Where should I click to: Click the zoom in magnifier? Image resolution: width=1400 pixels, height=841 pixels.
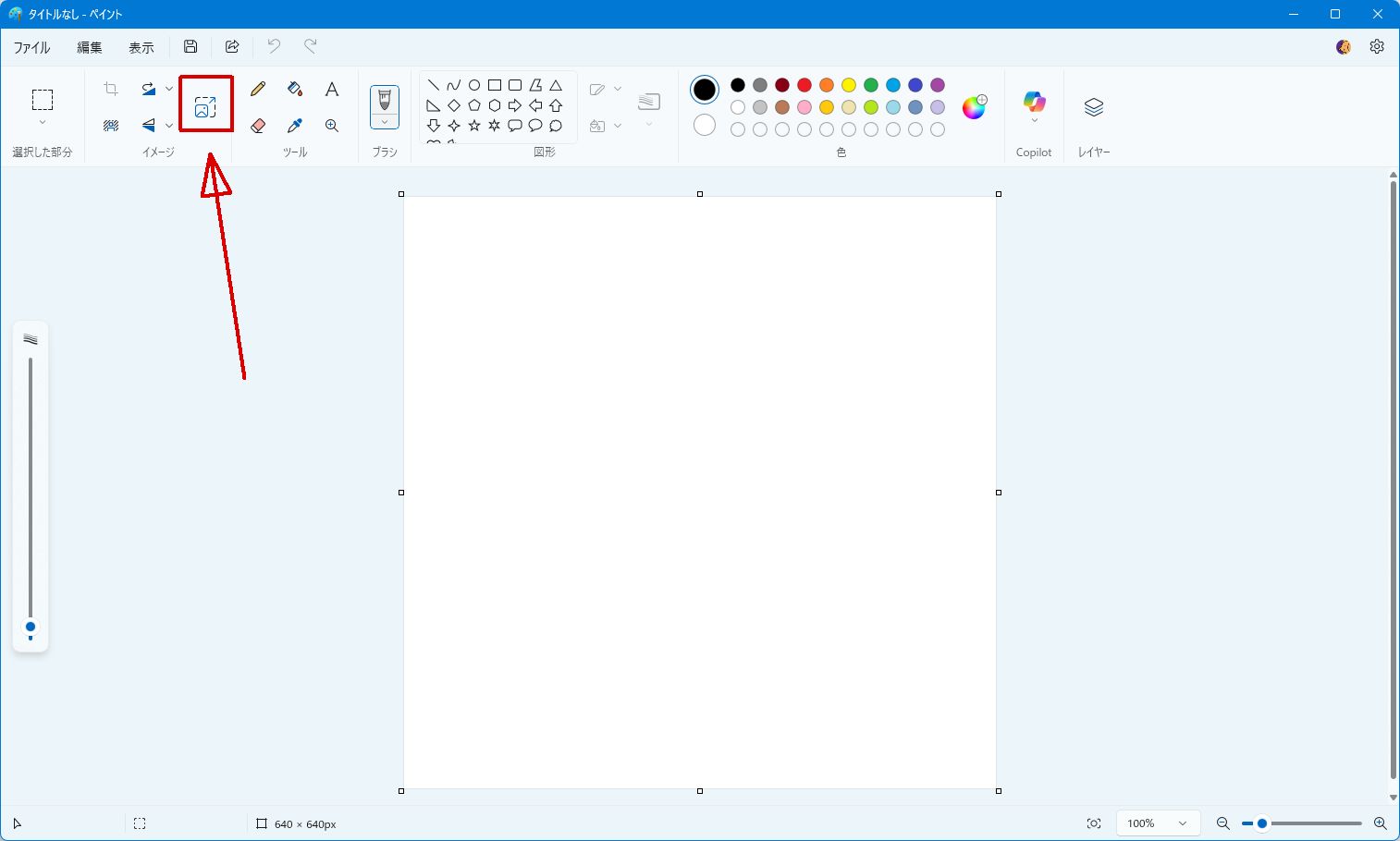(1380, 823)
